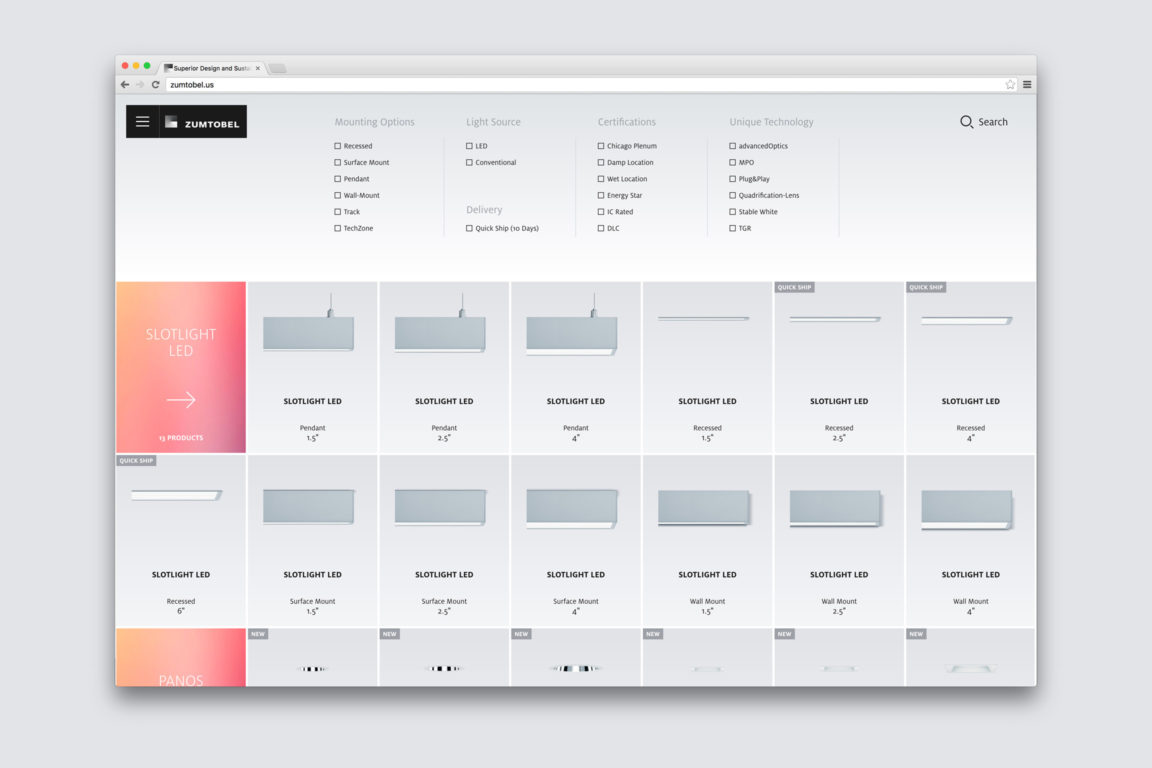Close the Superior Design browser tab

(258, 68)
